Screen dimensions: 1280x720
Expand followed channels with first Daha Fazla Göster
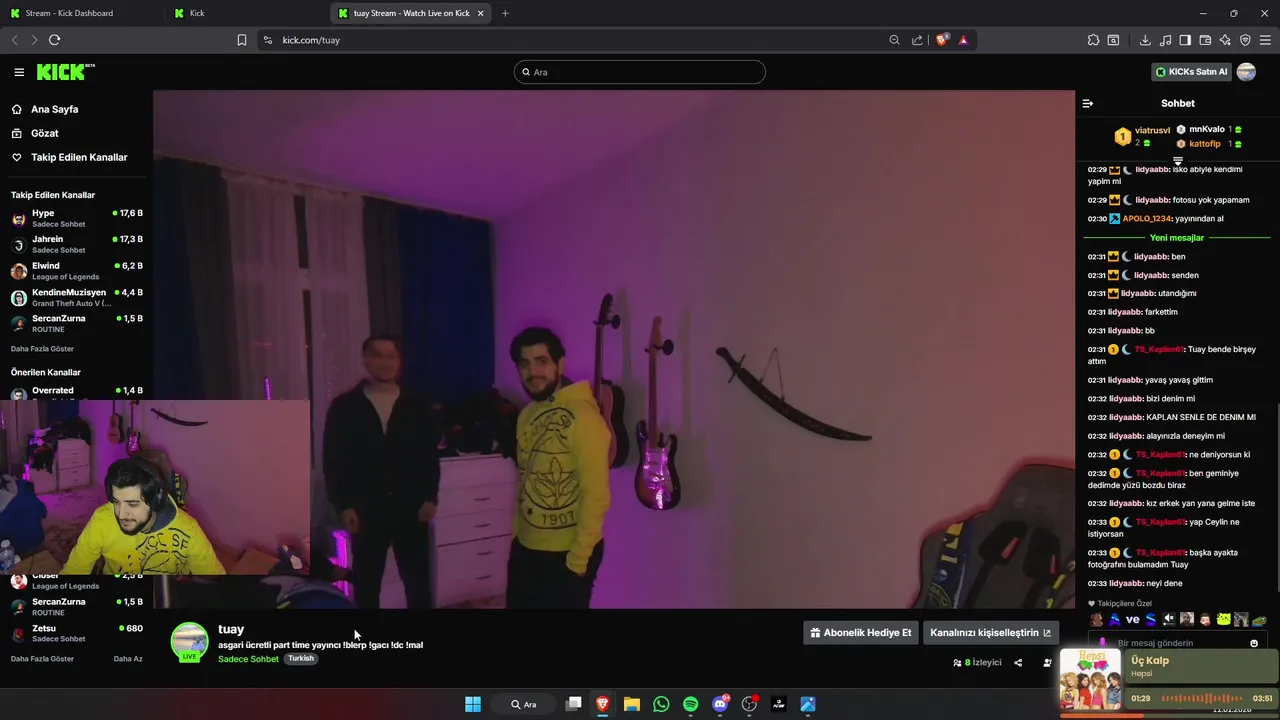pos(42,349)
